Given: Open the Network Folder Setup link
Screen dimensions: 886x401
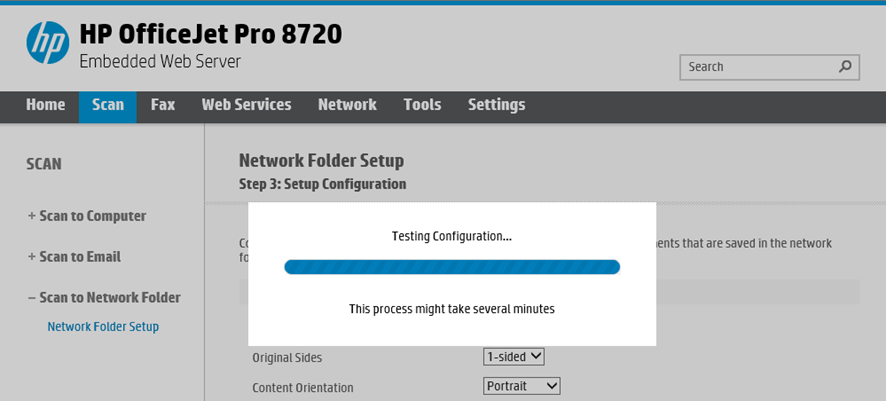Looking at the screenshot, I should [103, 327].
